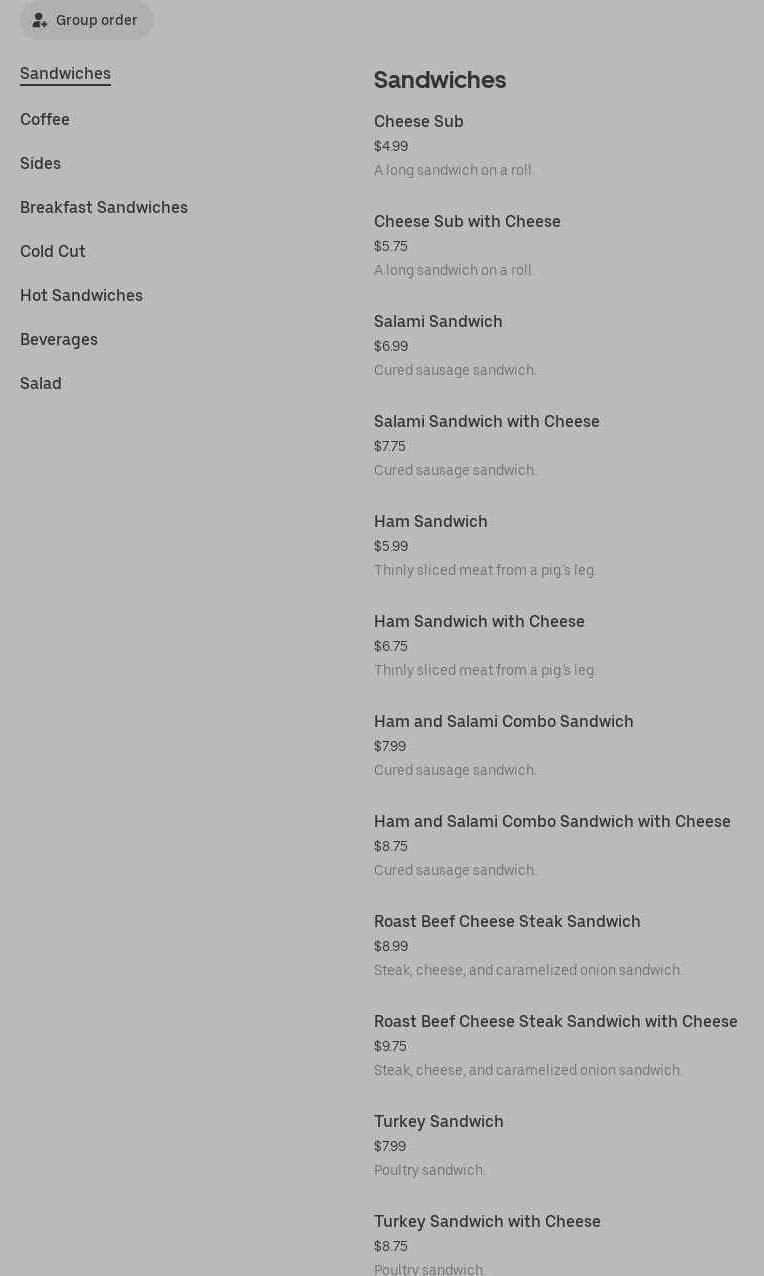
Task: Open Salami Sandwich with Cheese
Action: (x=487, y=422)
